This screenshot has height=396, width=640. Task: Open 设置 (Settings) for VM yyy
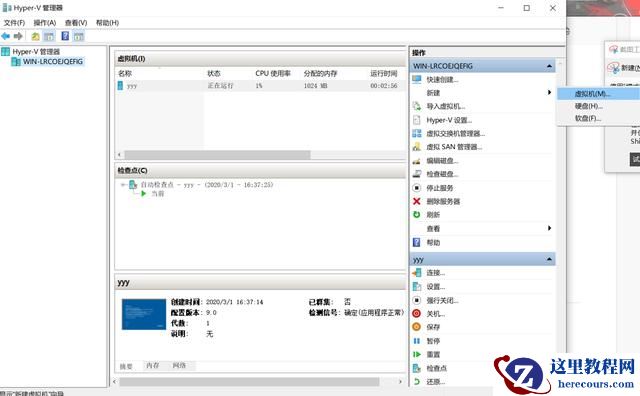pos(436,287)
